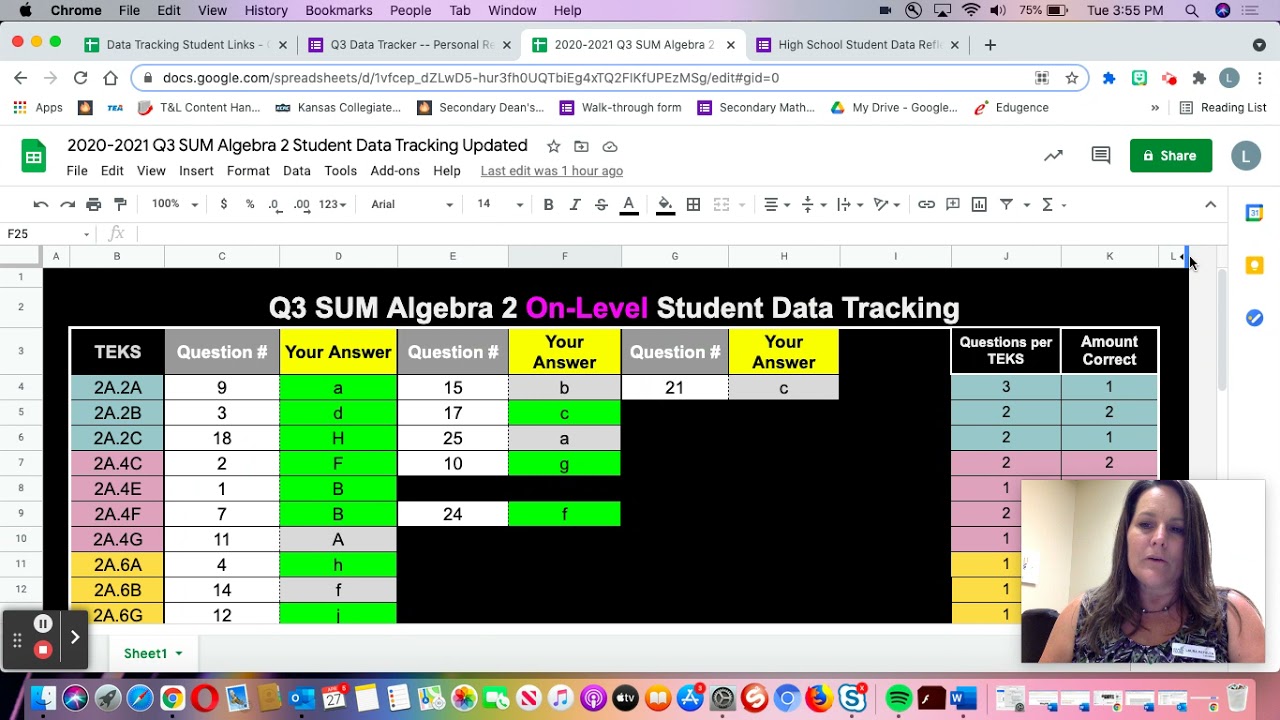
Task: Click the Move to folder icon
Action: click(581, 146)
